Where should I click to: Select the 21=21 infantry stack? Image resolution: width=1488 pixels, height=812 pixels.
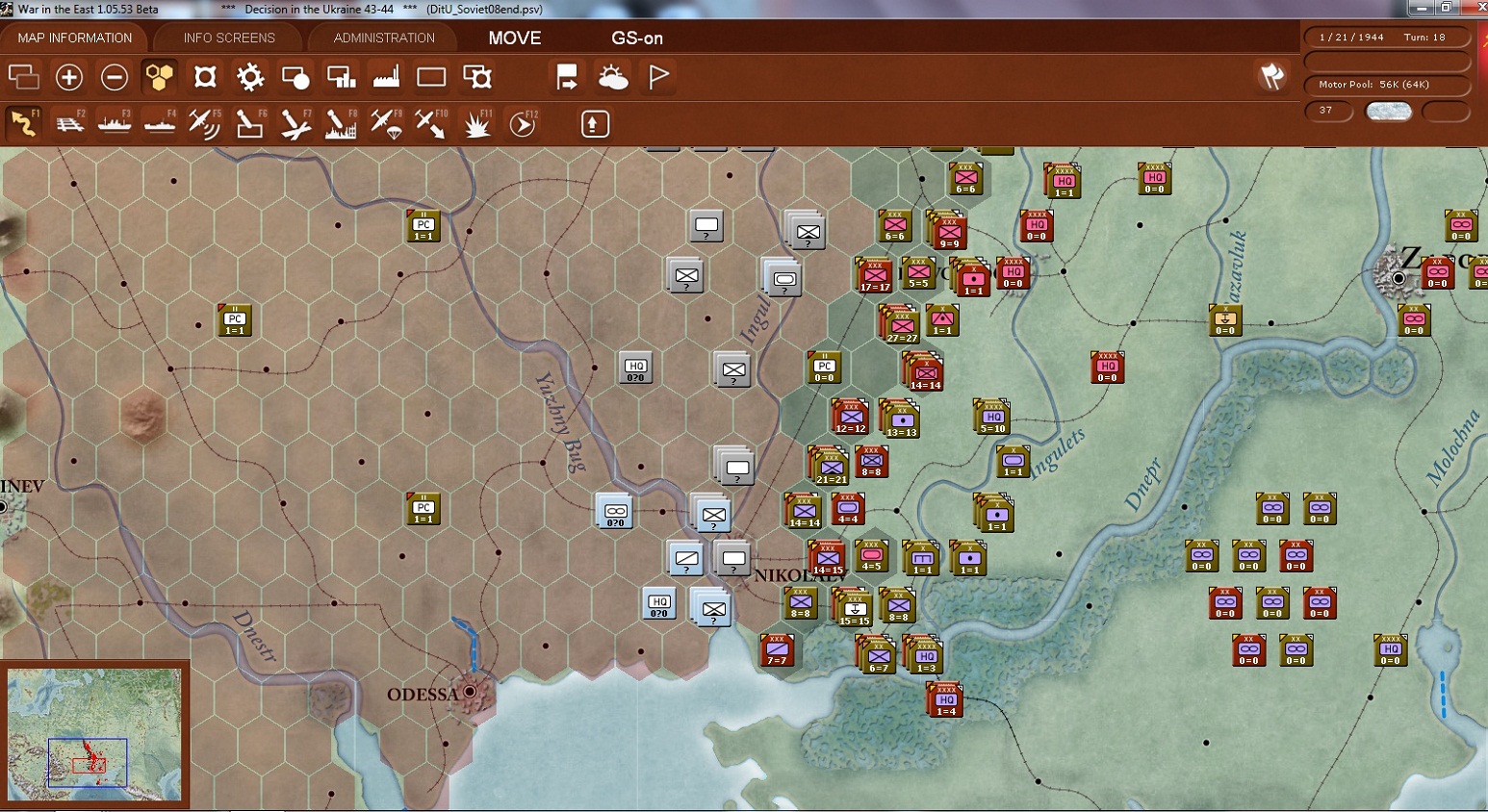830,466
